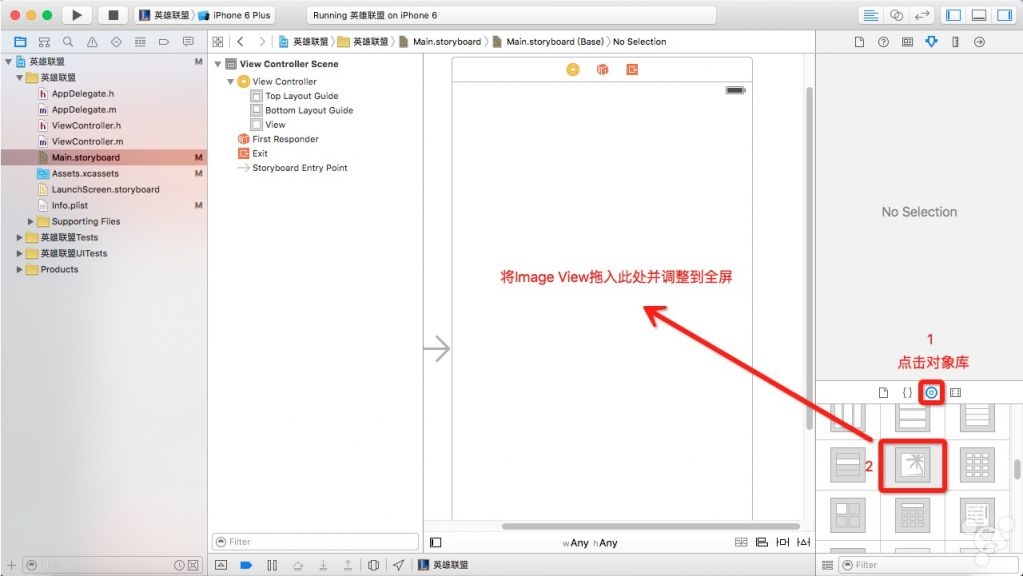
Task: Select Main.storyboard in the breadcrumb bar
Action: point(446,42)
